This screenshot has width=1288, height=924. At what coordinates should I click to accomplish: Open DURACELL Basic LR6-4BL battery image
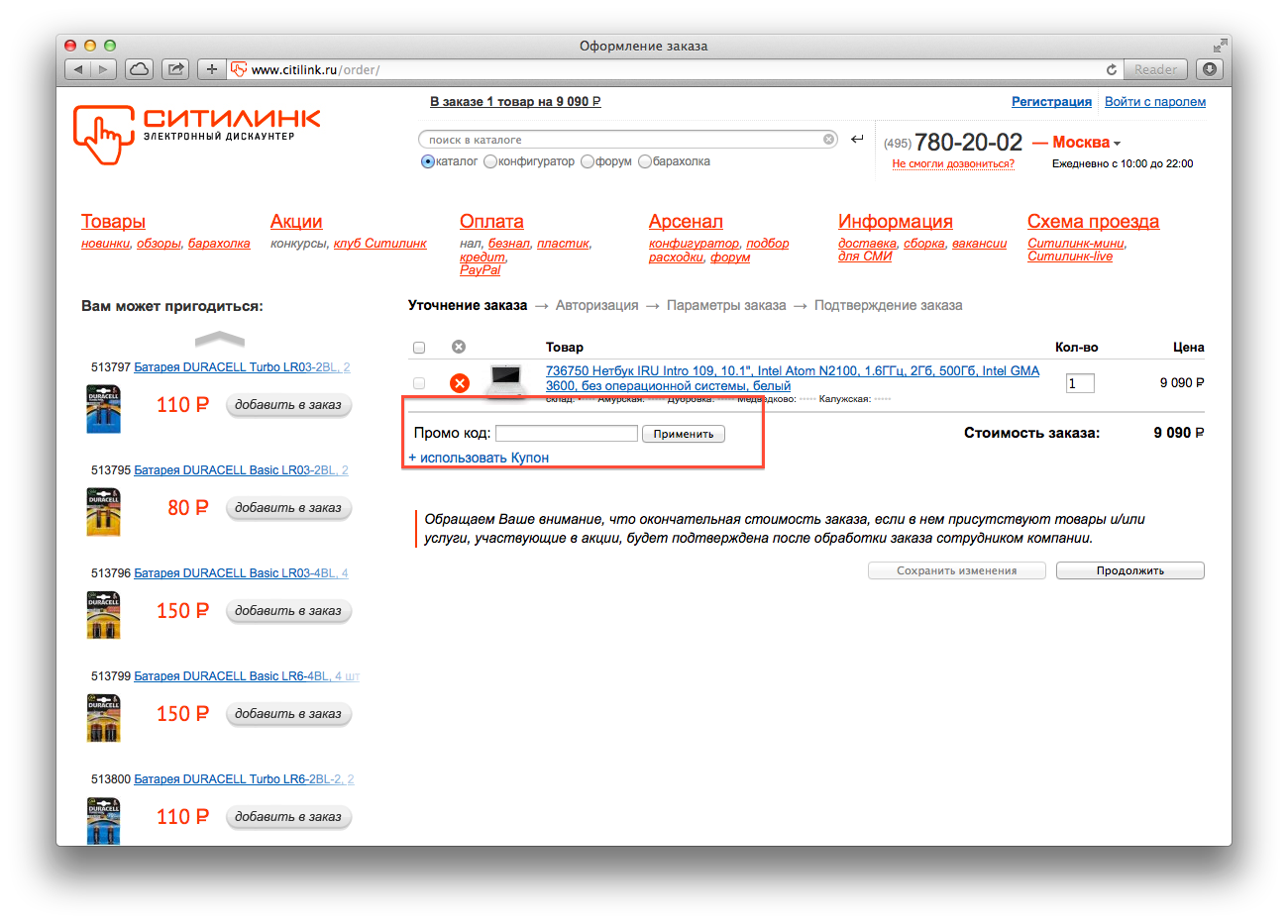click(103, 718)
